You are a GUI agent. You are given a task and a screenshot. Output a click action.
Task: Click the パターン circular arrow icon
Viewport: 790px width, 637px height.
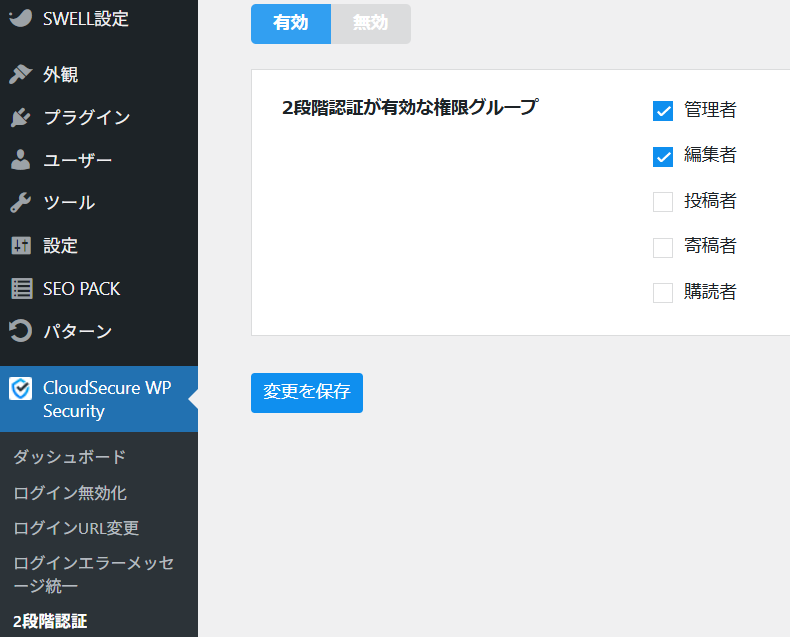tap(20, 331)
